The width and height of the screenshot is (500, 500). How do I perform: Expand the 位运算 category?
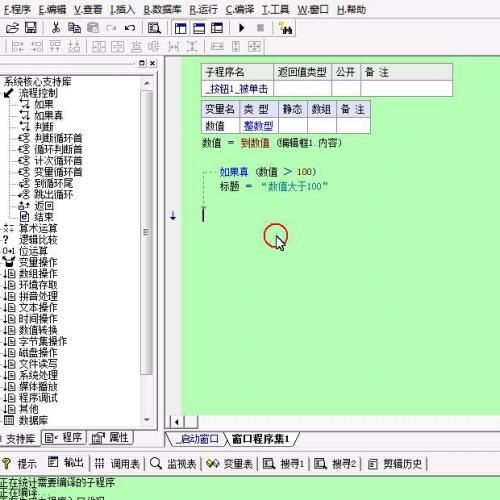tap(33, 251)
